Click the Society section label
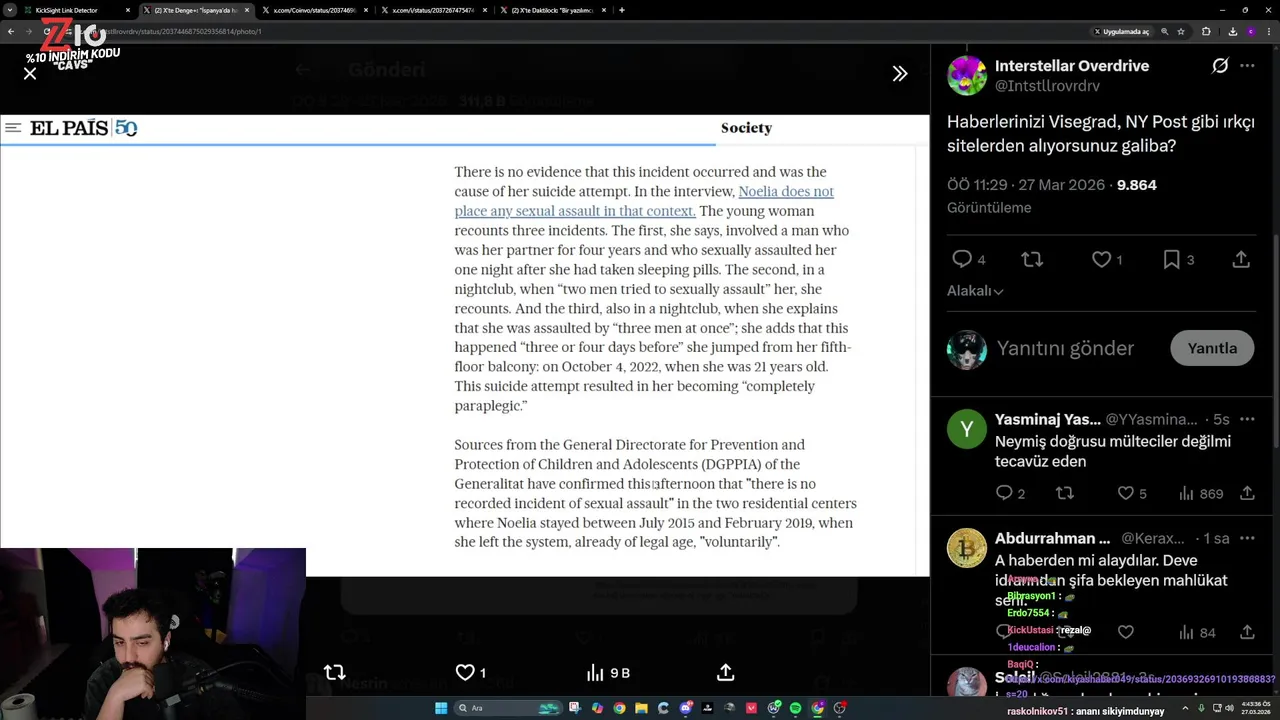This screenshot has width=1280, height=720. [746, 128]
